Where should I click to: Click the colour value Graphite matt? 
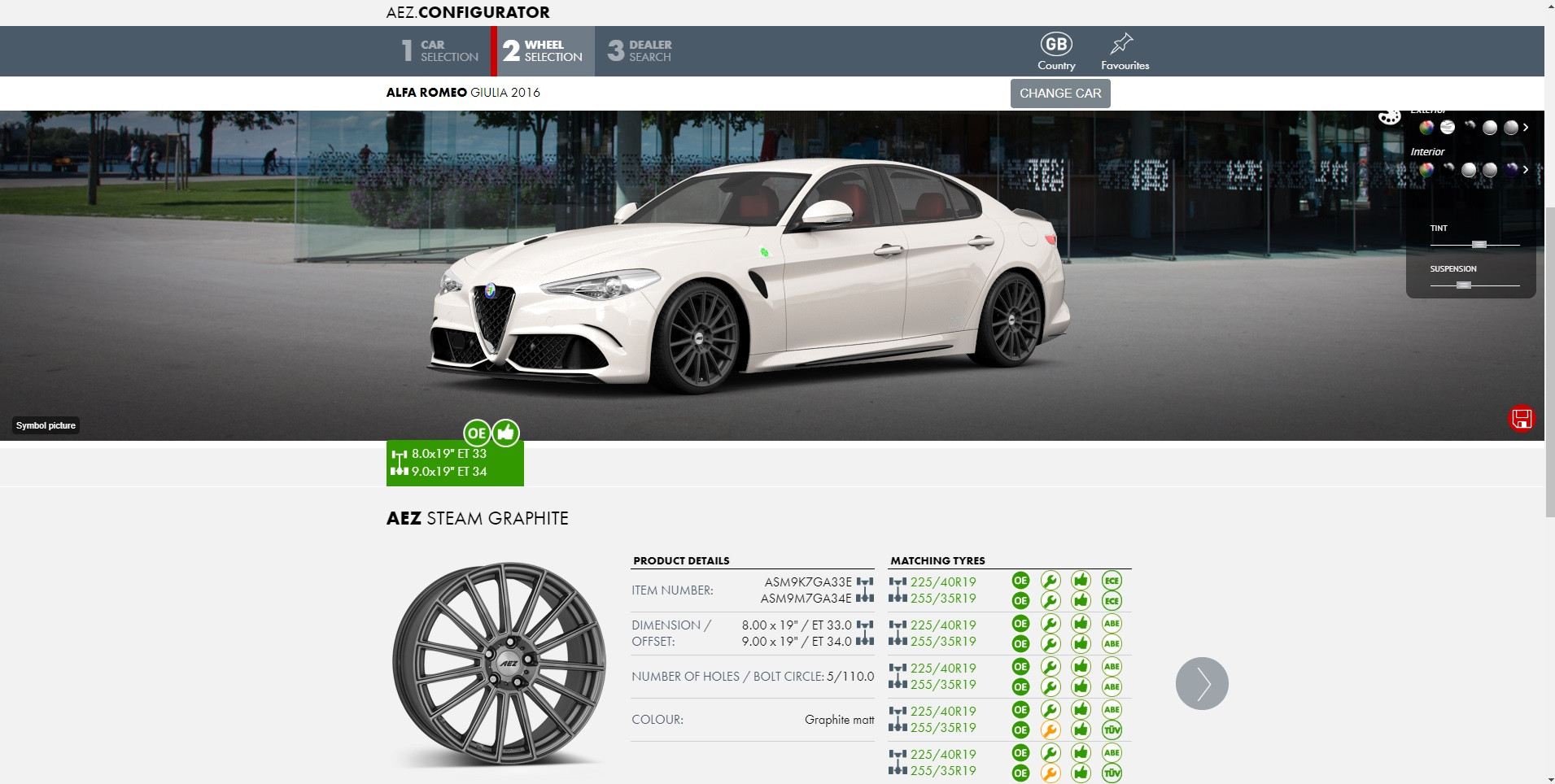840,720
